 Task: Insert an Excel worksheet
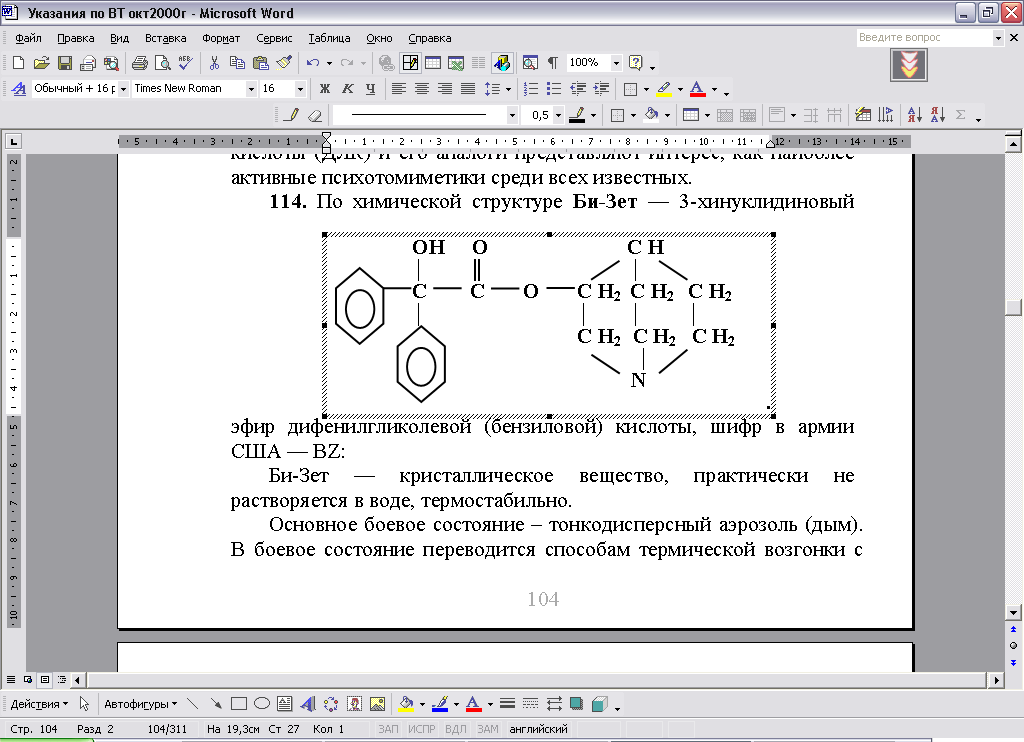click(456, 63)
